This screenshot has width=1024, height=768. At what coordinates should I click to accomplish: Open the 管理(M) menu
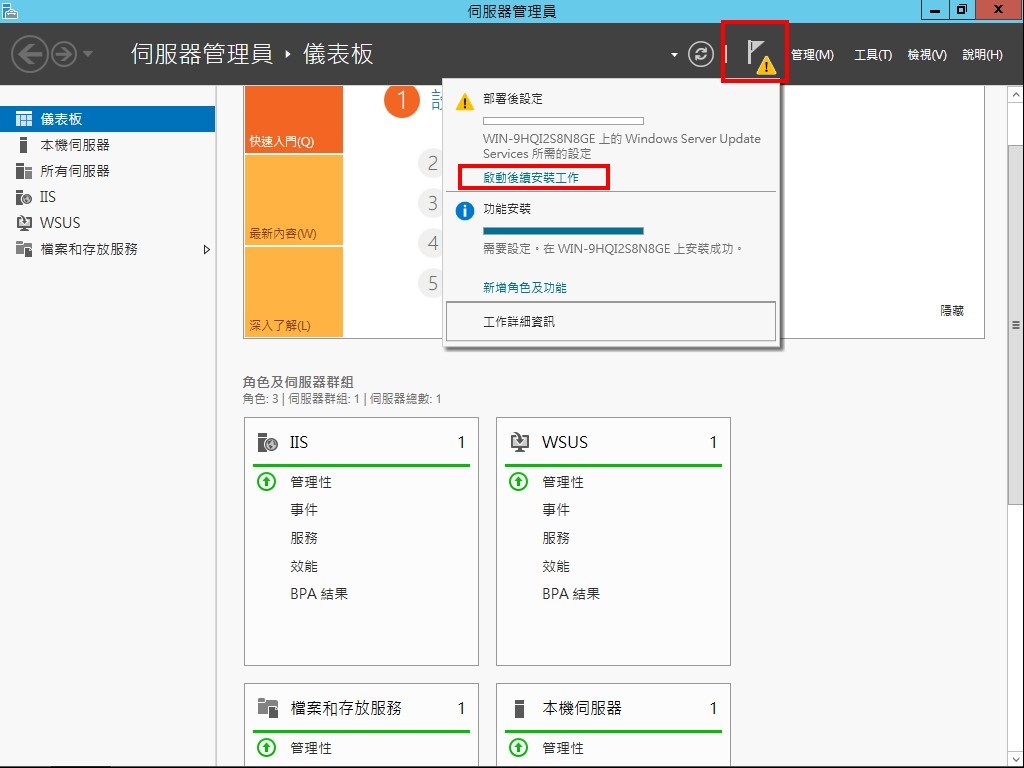click(812, 55)
